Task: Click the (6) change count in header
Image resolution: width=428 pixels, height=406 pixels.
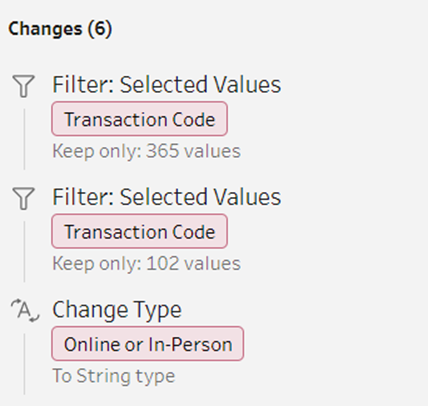Action: point(100,29)
